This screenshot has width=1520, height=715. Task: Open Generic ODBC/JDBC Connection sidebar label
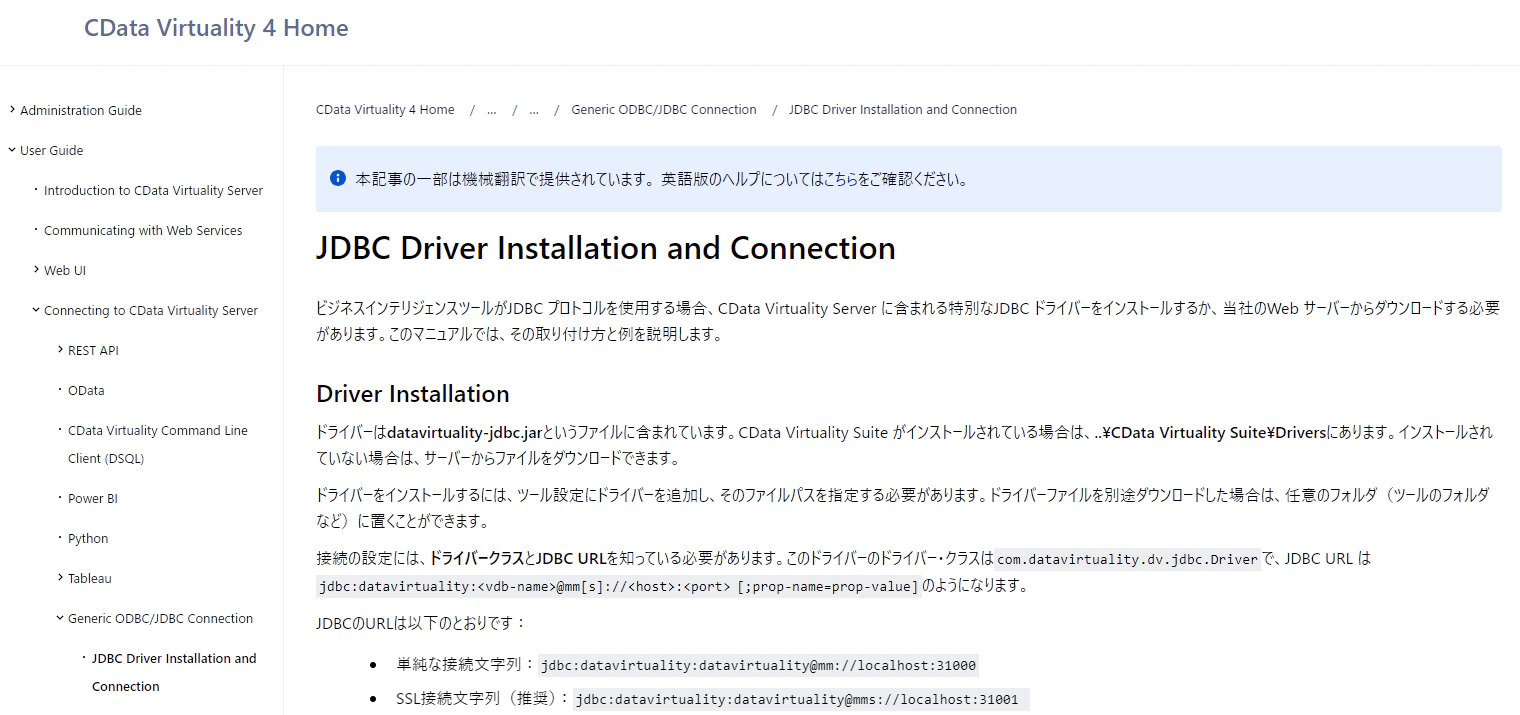pos(161,618)
